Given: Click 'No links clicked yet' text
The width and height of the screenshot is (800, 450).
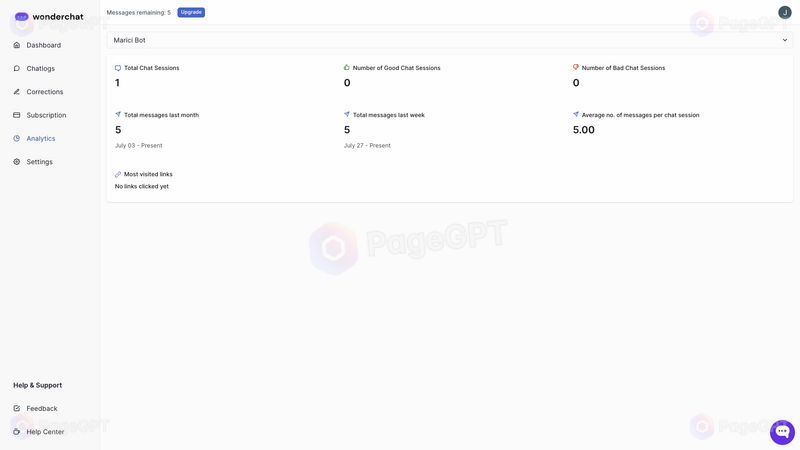Looking at the screenshot, I should click(142, 186).
